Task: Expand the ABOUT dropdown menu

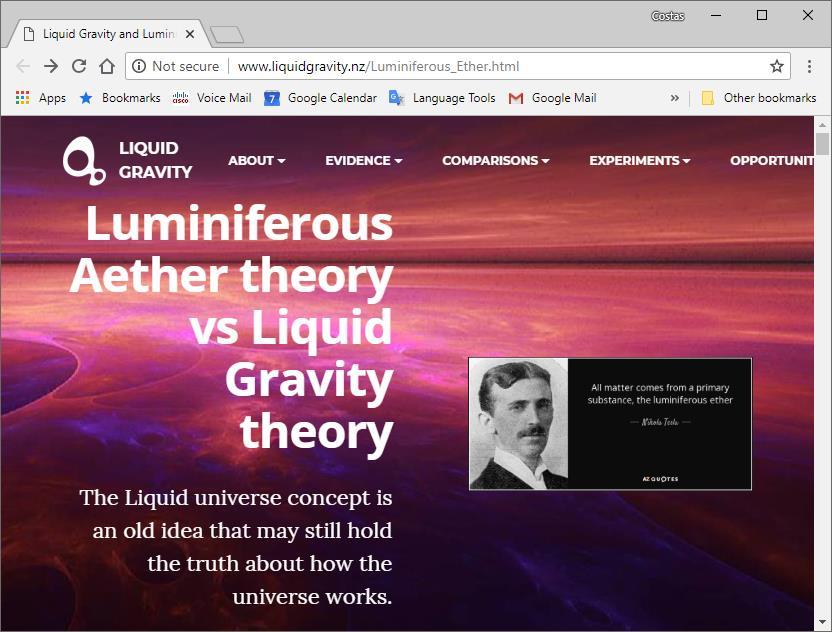Action: [256, 160]
